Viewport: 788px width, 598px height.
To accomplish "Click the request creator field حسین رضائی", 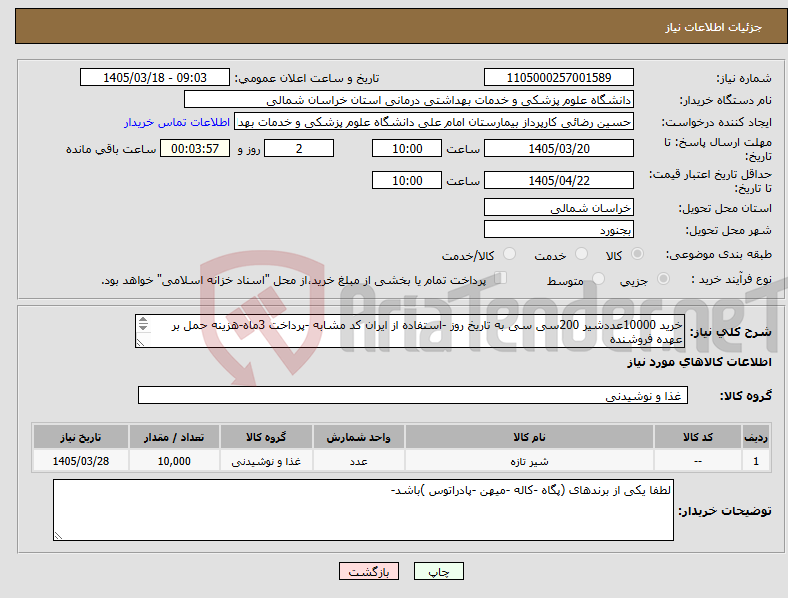I will (x=434, y=122).
